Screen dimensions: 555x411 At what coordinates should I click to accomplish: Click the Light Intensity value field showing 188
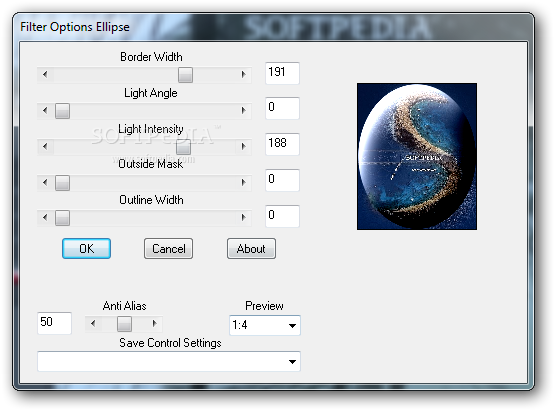[282, 144]
